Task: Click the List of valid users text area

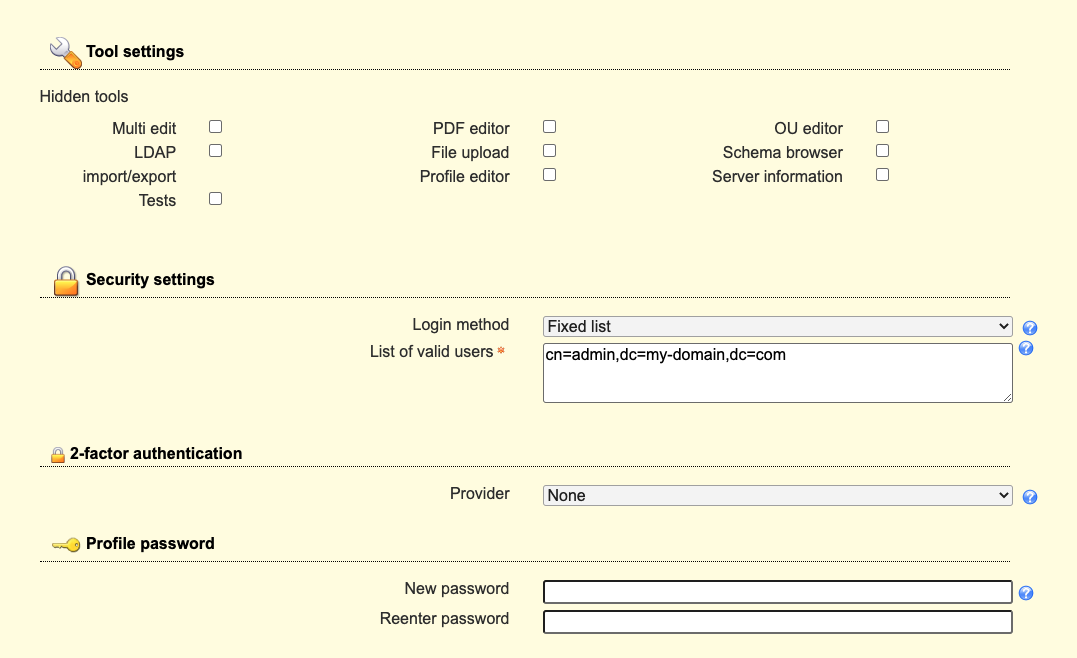Action: point(777,372)
